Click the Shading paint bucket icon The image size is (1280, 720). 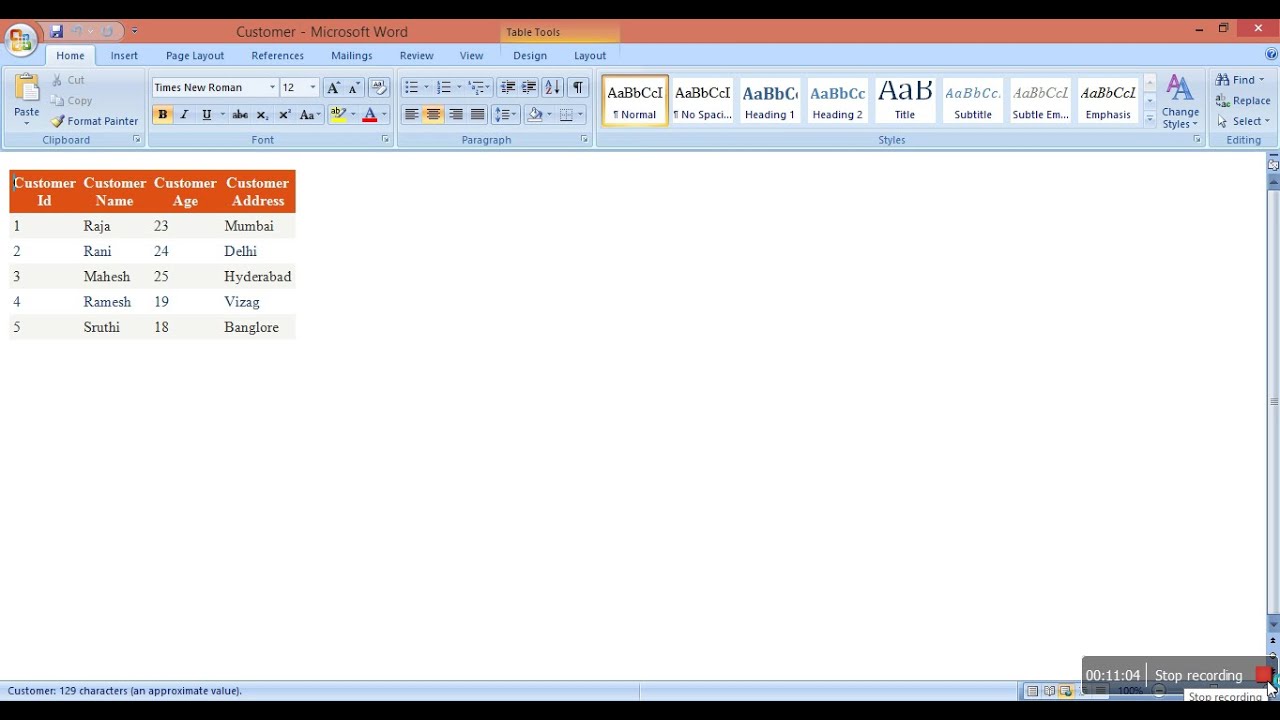[535, 115]
